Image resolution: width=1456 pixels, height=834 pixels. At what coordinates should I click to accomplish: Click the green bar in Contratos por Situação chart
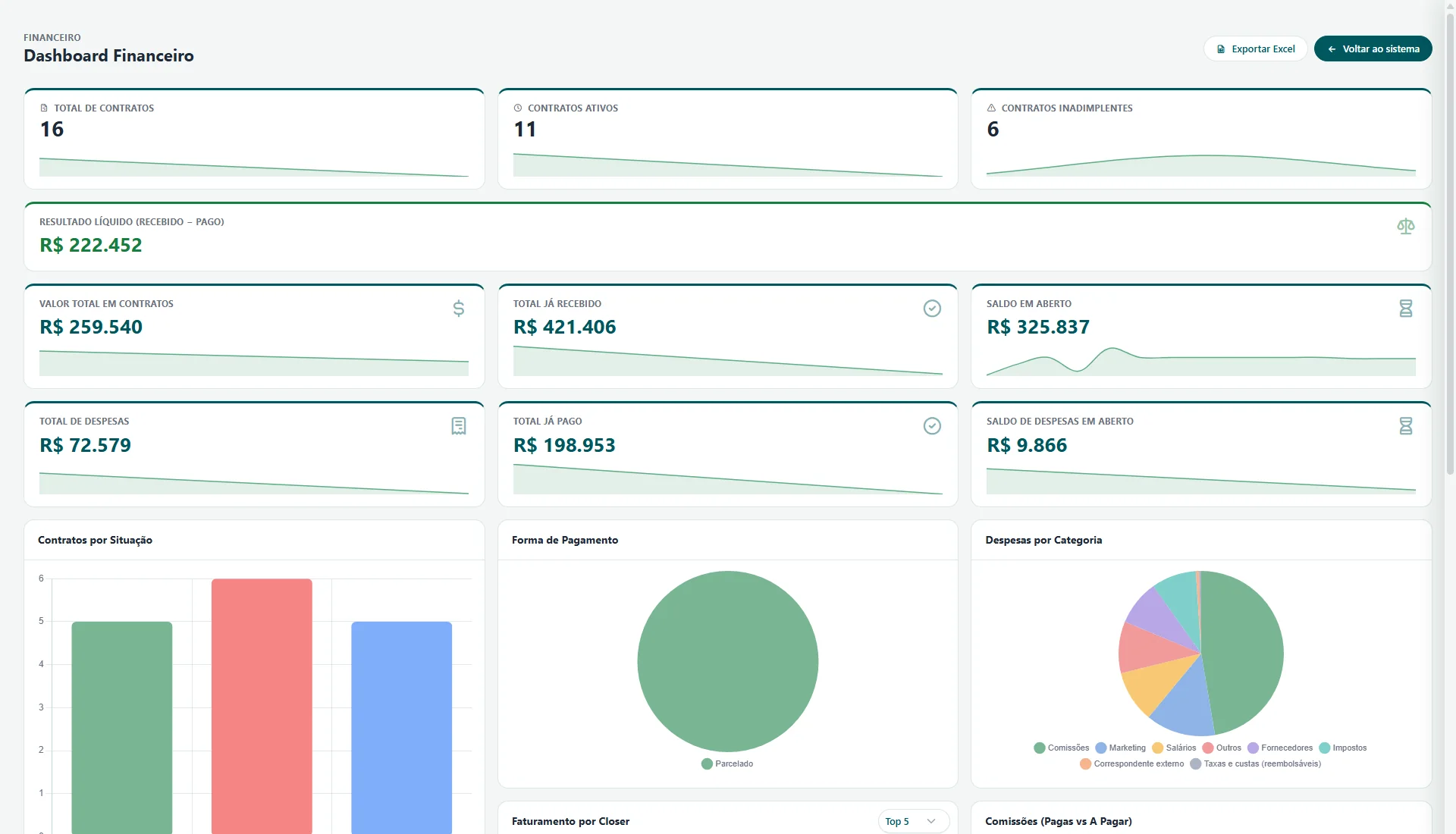(122, 728)
